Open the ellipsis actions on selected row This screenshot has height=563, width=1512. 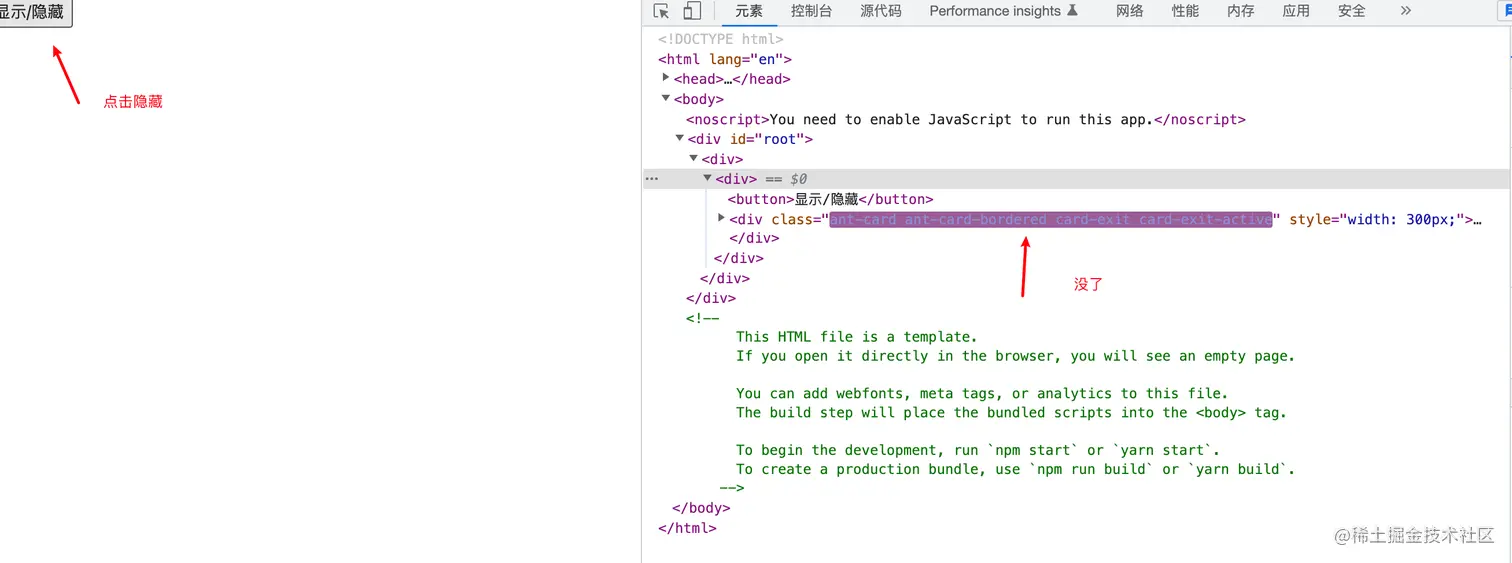point(652,179)
